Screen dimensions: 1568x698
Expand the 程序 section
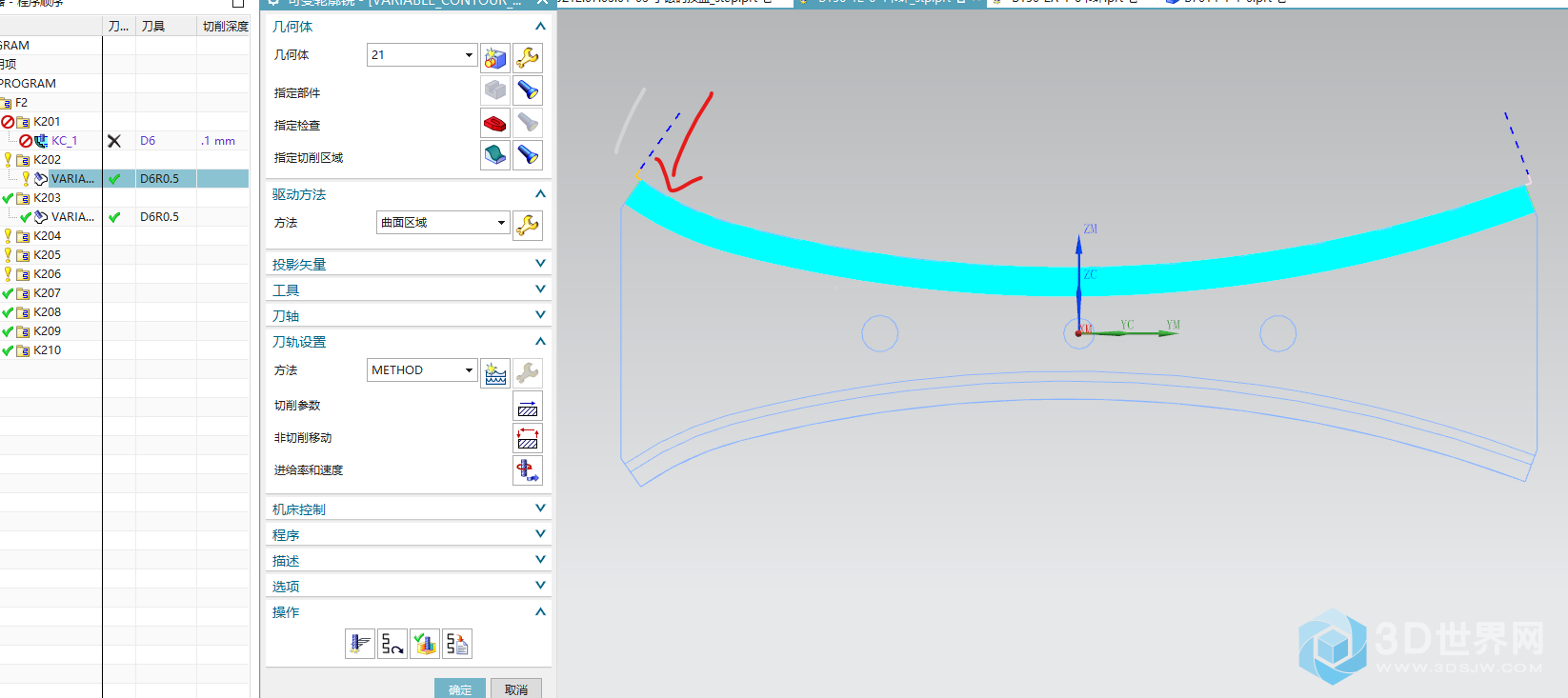coord(540,534)
